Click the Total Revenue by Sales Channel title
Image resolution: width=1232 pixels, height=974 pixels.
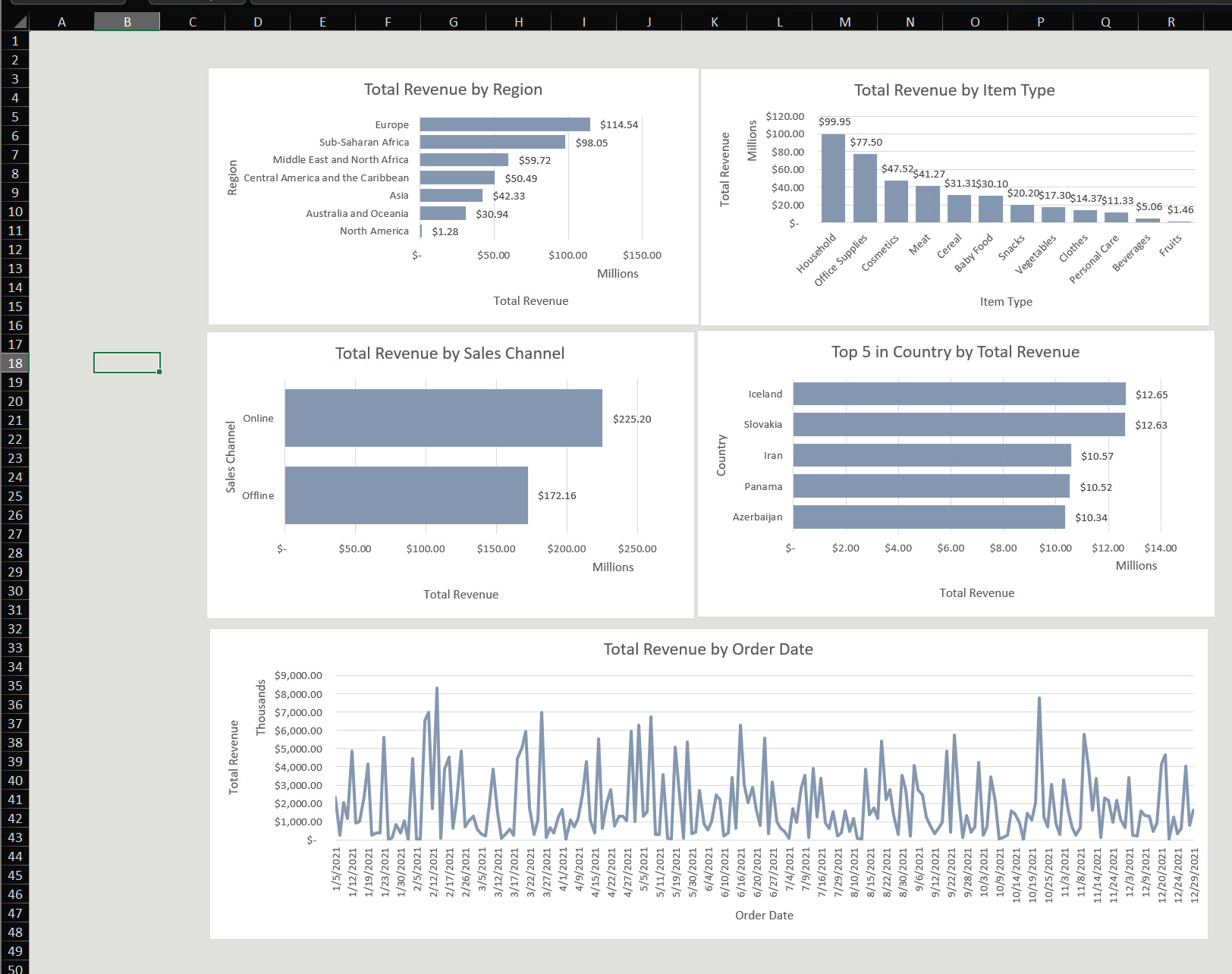coord(450,353)
